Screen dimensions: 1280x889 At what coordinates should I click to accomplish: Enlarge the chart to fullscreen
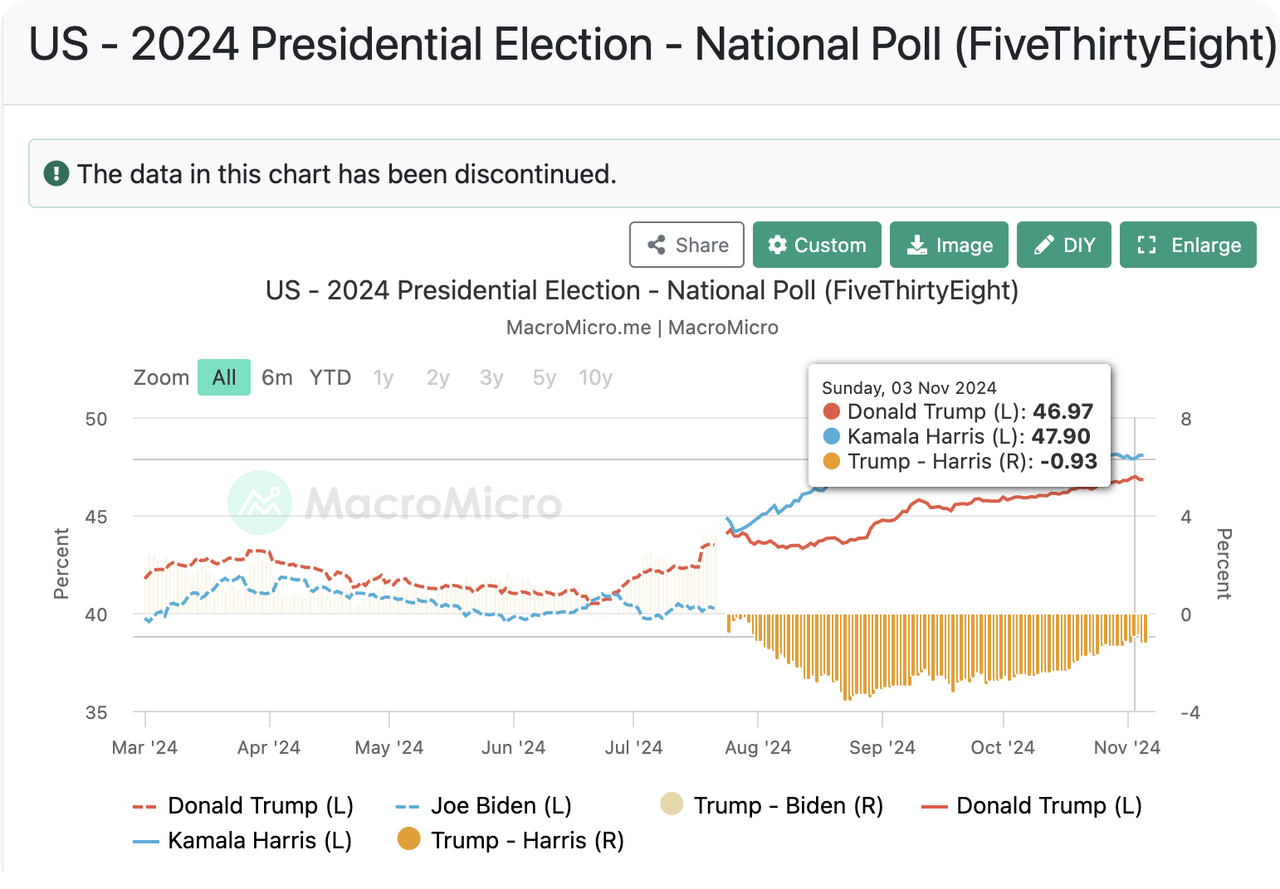[1187, 245]
